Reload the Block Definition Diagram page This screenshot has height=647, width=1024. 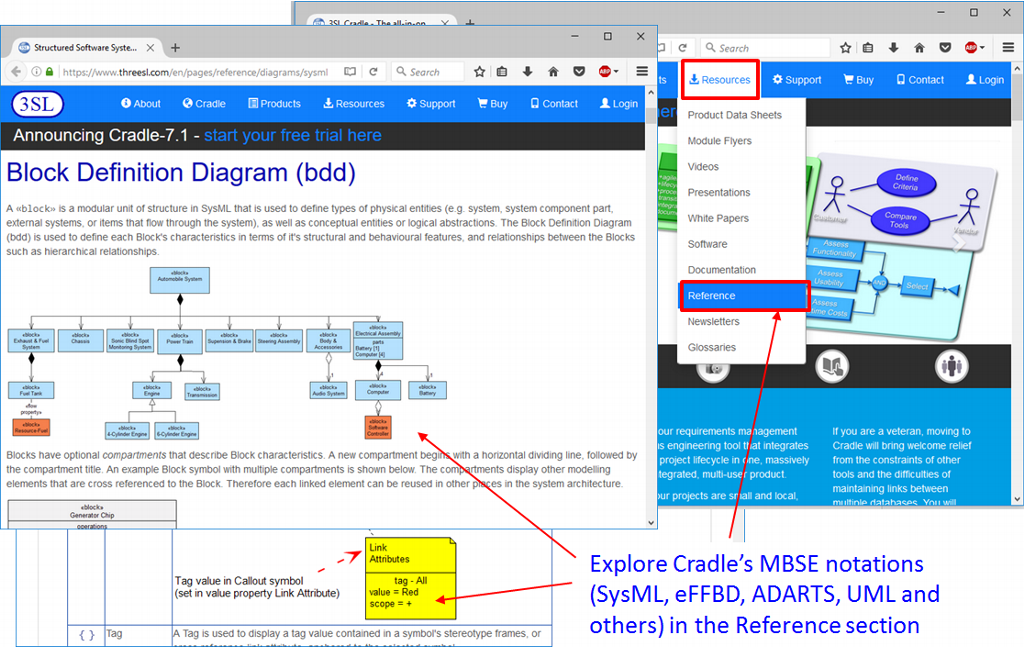[372, 71]
